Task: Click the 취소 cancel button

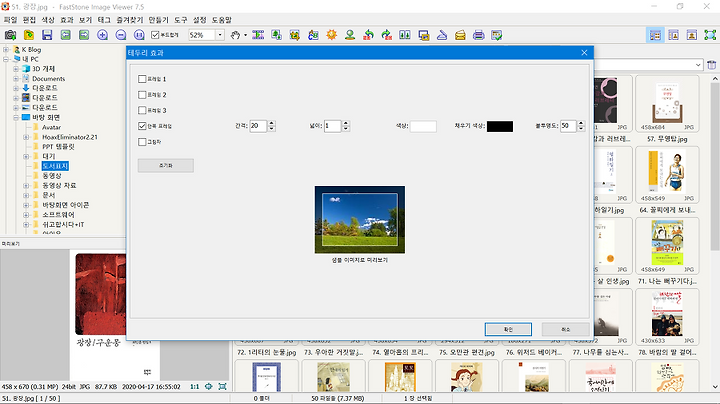Action: pos(565,329)
